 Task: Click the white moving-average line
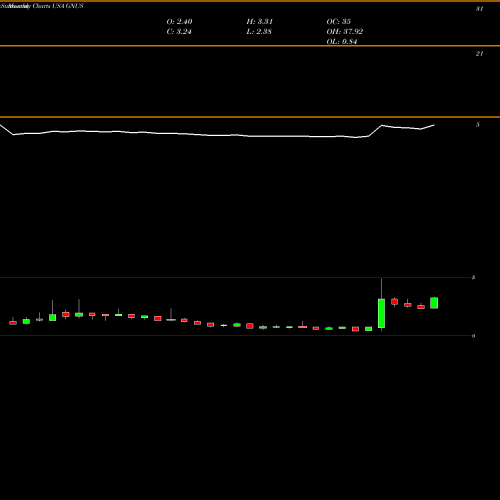[217, 135]
